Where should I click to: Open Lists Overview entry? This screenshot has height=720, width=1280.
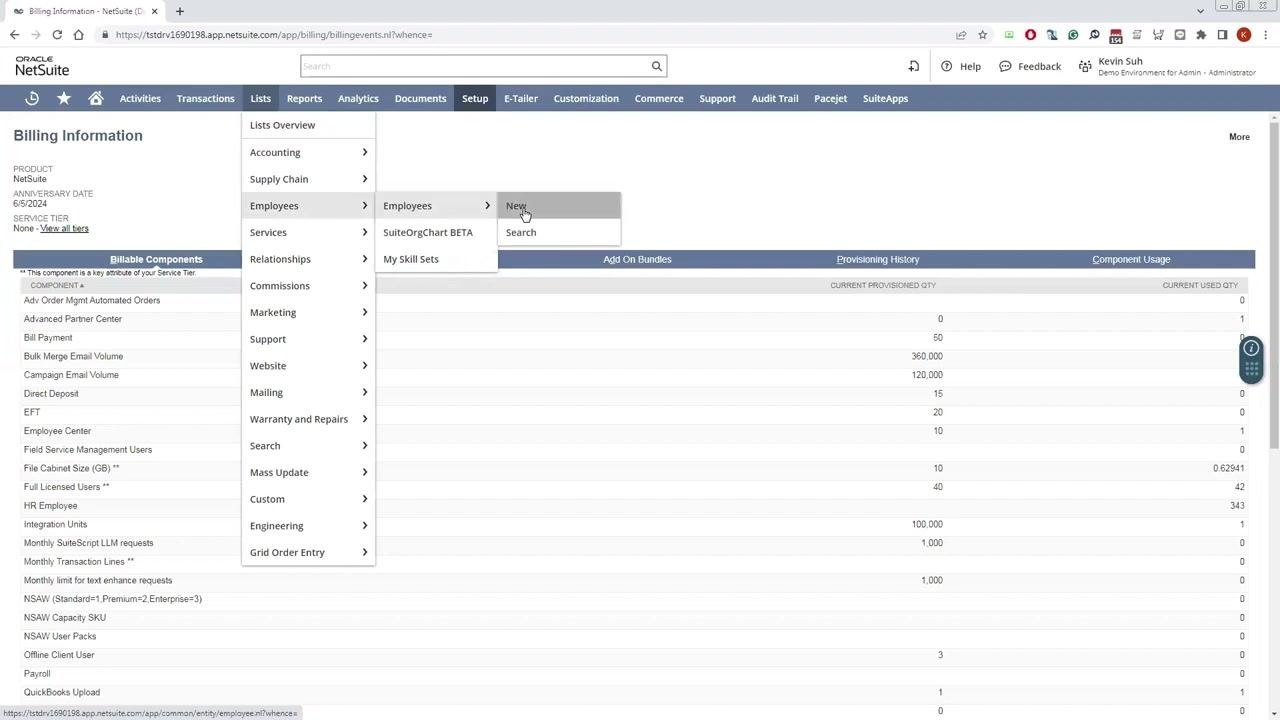pyautogui.click(x=308, y=125)
